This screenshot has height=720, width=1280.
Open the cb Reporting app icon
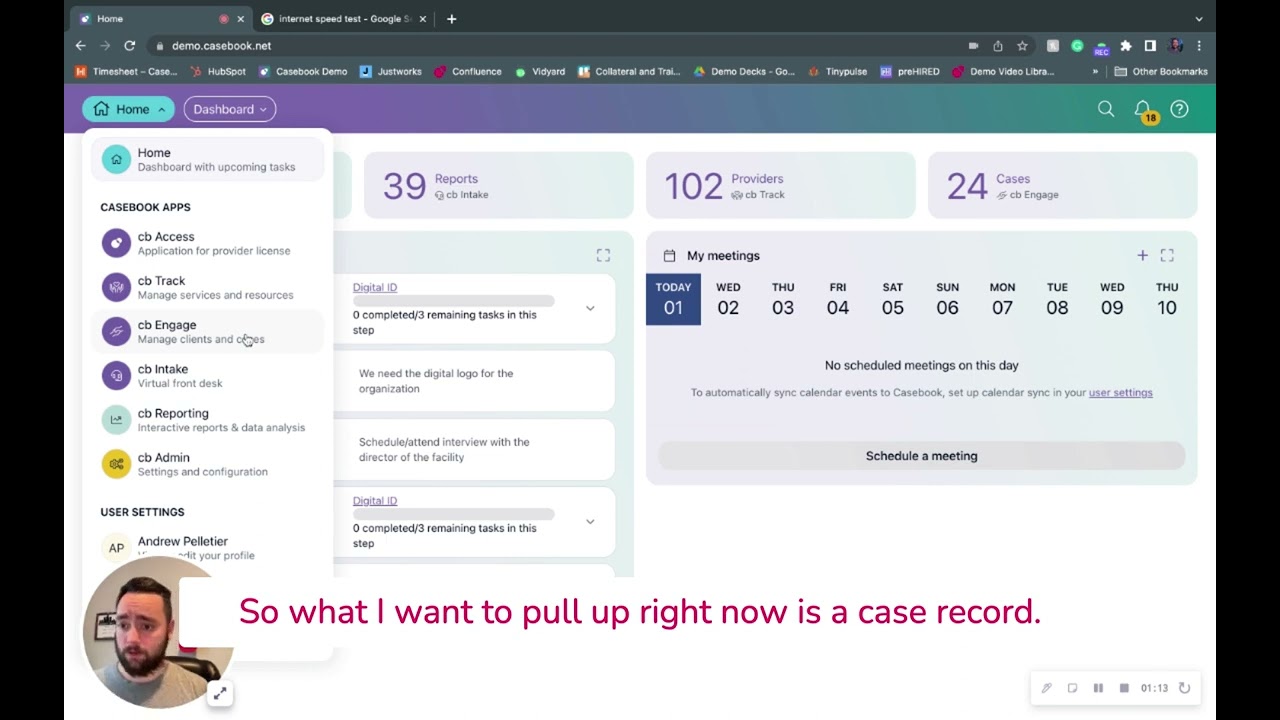[116, 419]
